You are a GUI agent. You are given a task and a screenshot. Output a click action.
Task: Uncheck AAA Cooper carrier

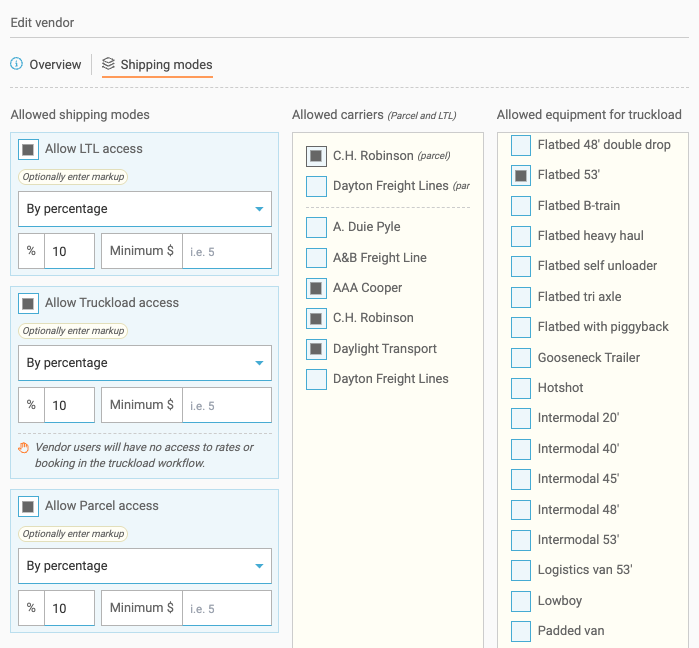tap(316, 288)
